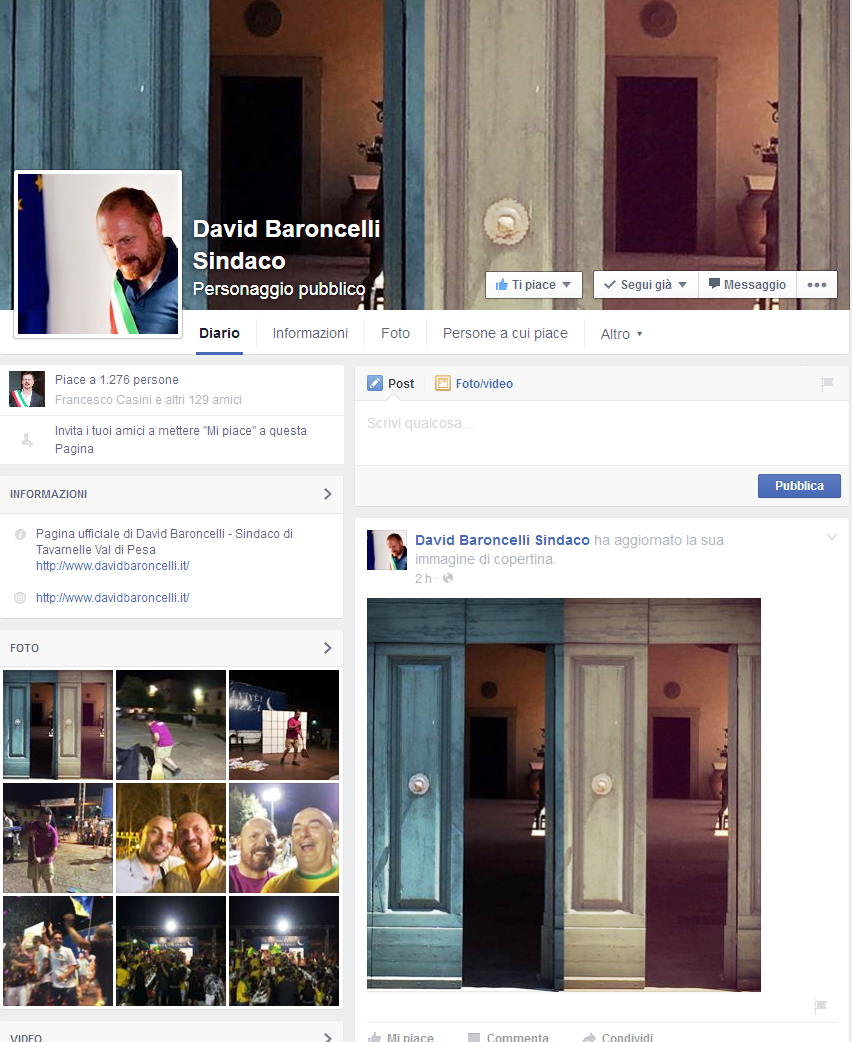Image resolution: width=852 pixels, height=1042 pixels.
Task: Open the post options chevron menu
Action: point(831,537)
